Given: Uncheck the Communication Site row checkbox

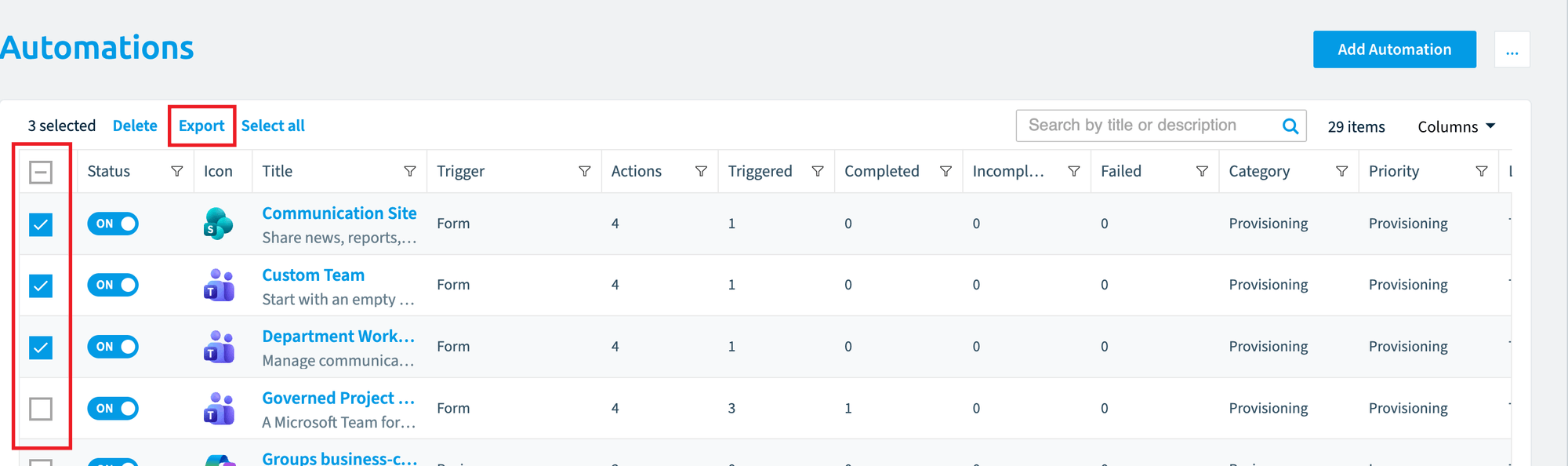Looking at the screenshot, I should 41,224.
